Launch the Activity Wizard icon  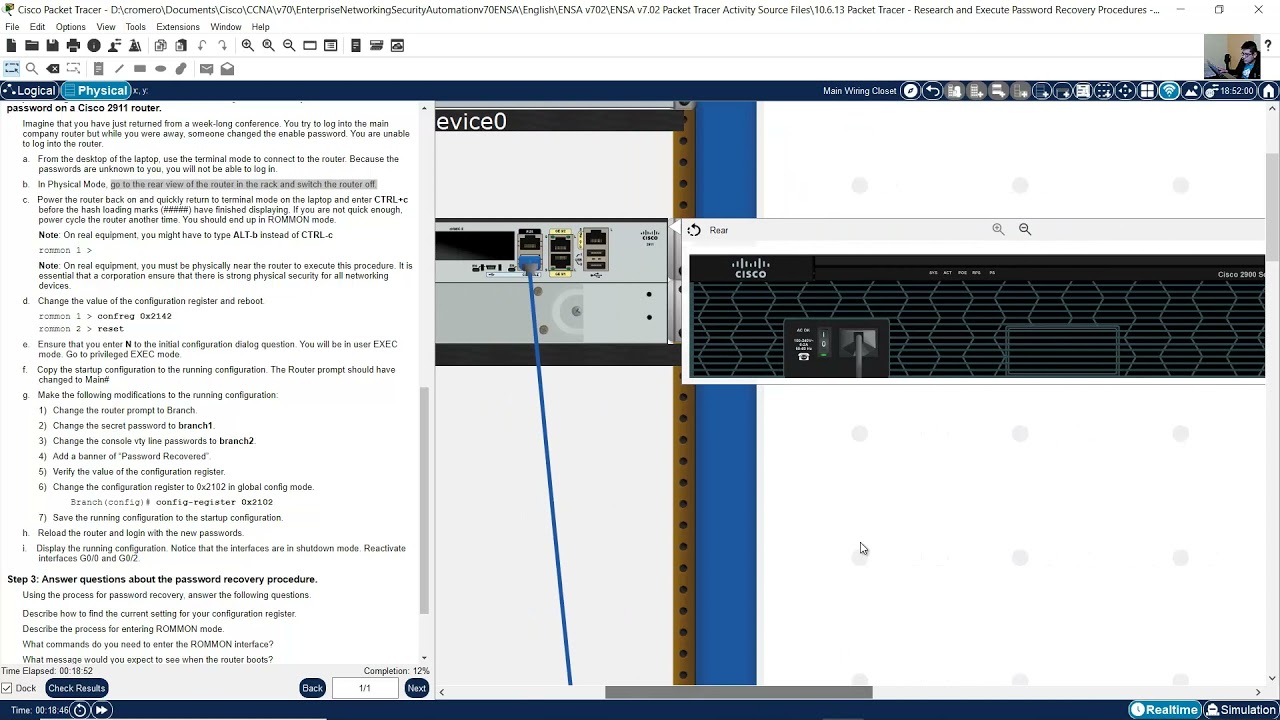click(x=135, y=46)
